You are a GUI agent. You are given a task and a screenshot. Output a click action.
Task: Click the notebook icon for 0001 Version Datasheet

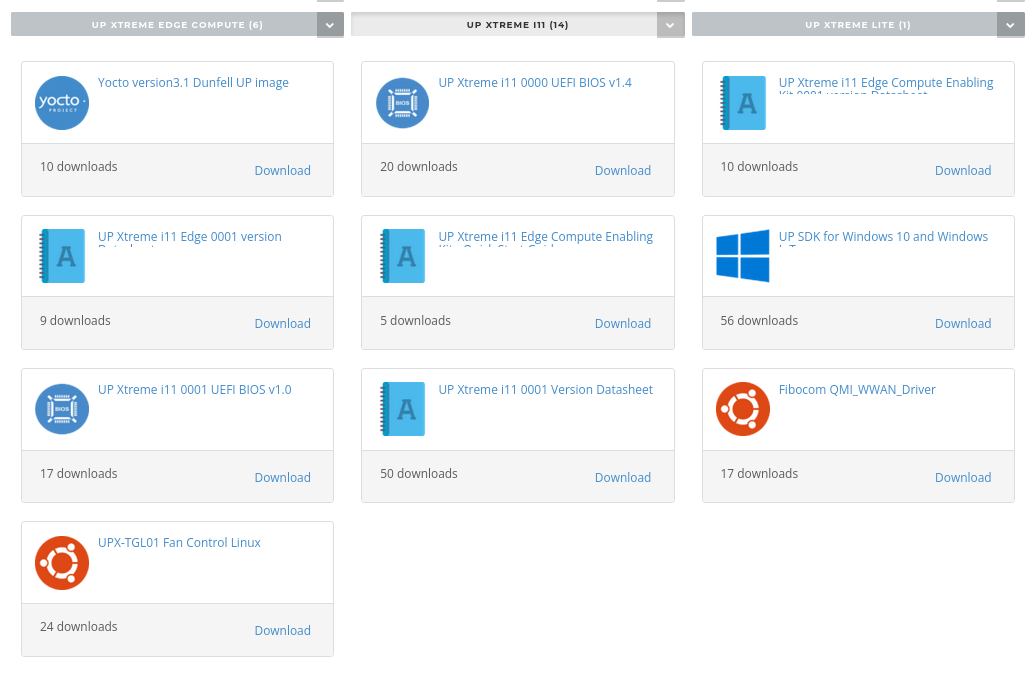(x=403, y=409)
